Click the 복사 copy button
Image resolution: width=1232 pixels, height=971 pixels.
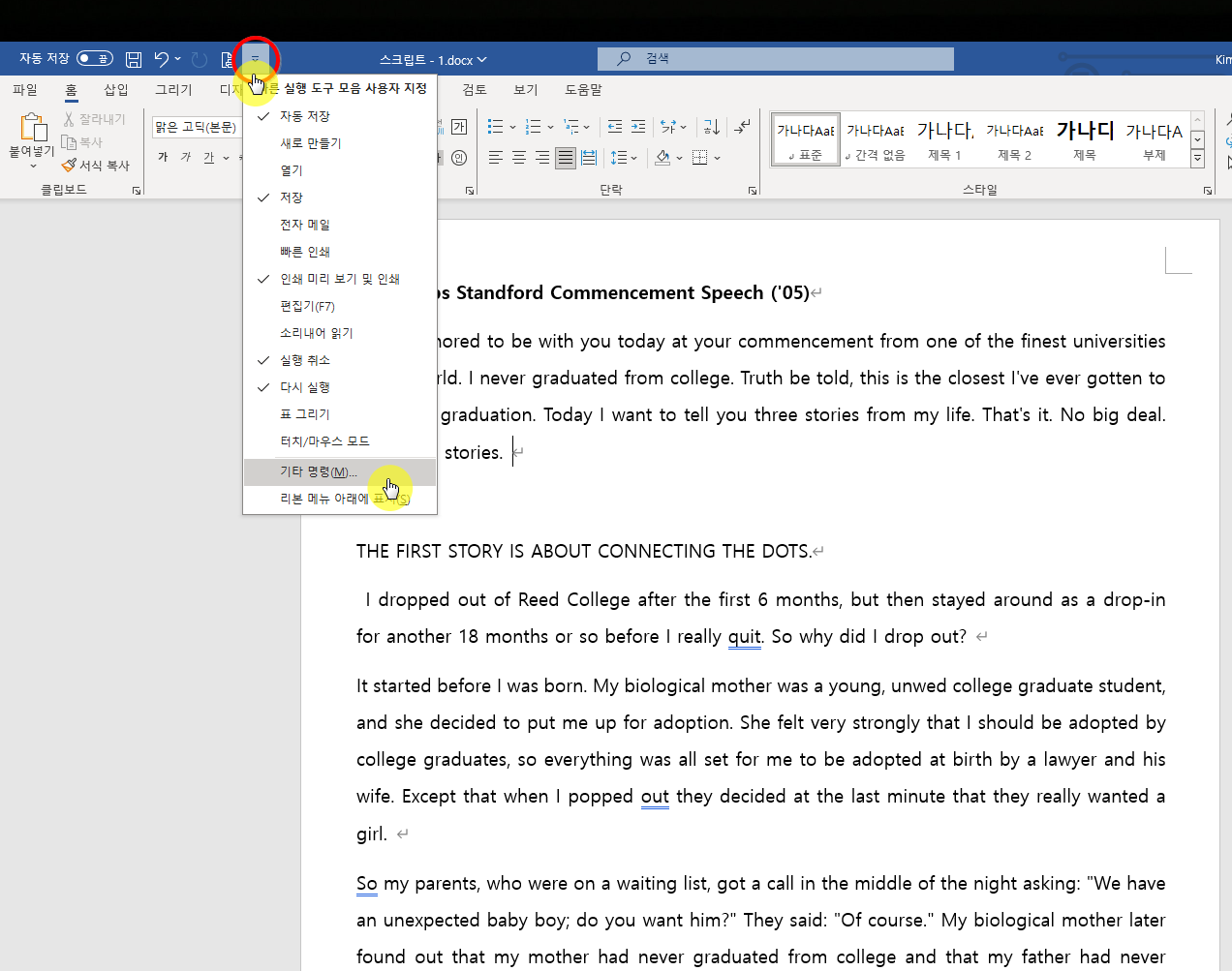(x=82, y=142)
